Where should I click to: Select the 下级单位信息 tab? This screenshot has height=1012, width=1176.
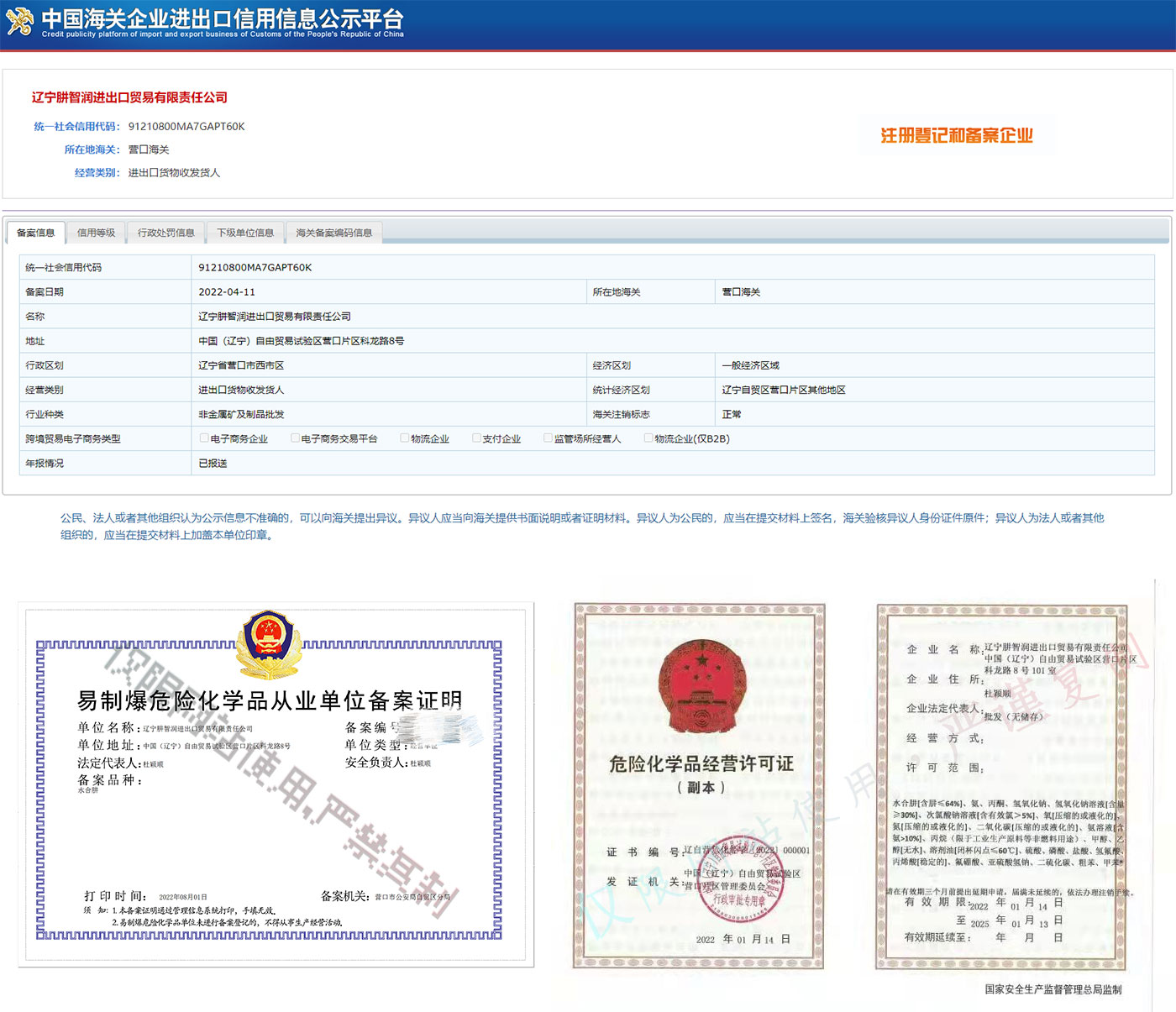[x=245, y=233]
